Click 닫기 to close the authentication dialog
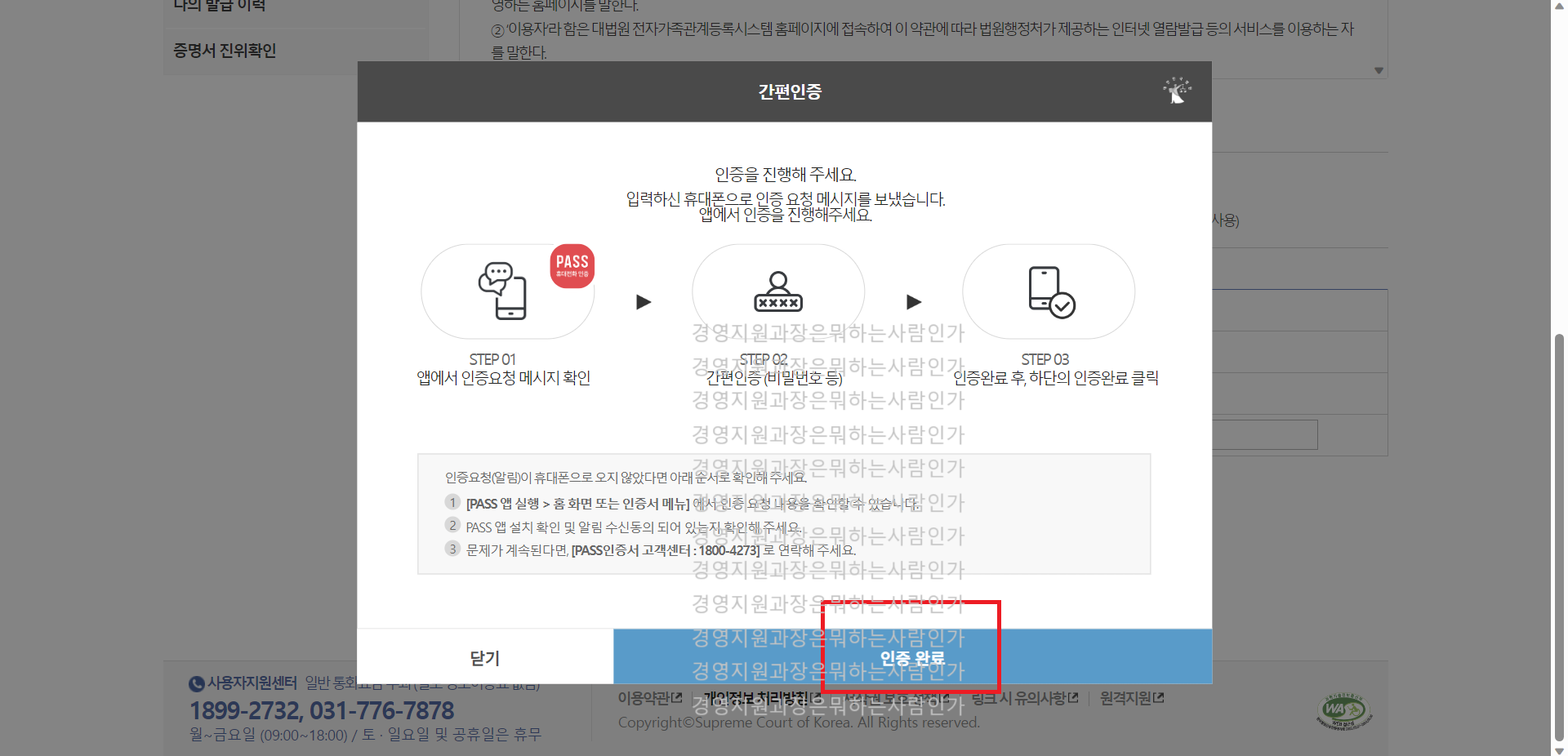This screenshot has height=756, width=1568. tap(484, 657)
